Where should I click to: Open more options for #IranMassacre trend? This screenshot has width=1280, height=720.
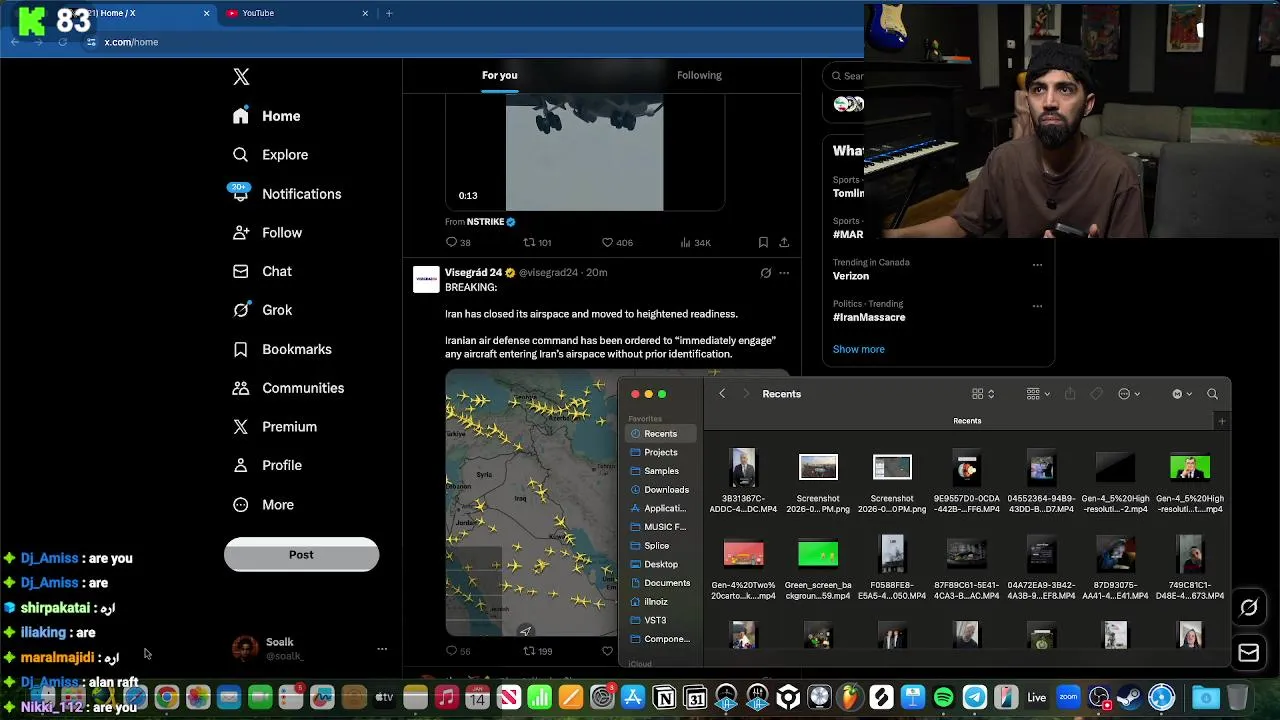[1037, 306]
